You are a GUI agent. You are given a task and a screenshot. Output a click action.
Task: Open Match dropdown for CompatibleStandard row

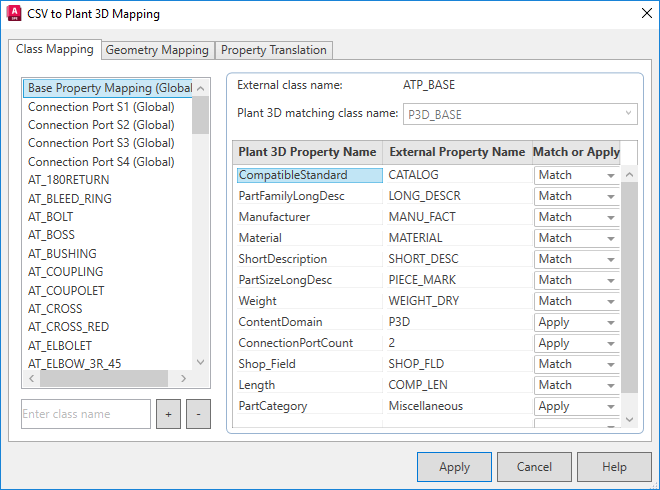coord(577,175)
